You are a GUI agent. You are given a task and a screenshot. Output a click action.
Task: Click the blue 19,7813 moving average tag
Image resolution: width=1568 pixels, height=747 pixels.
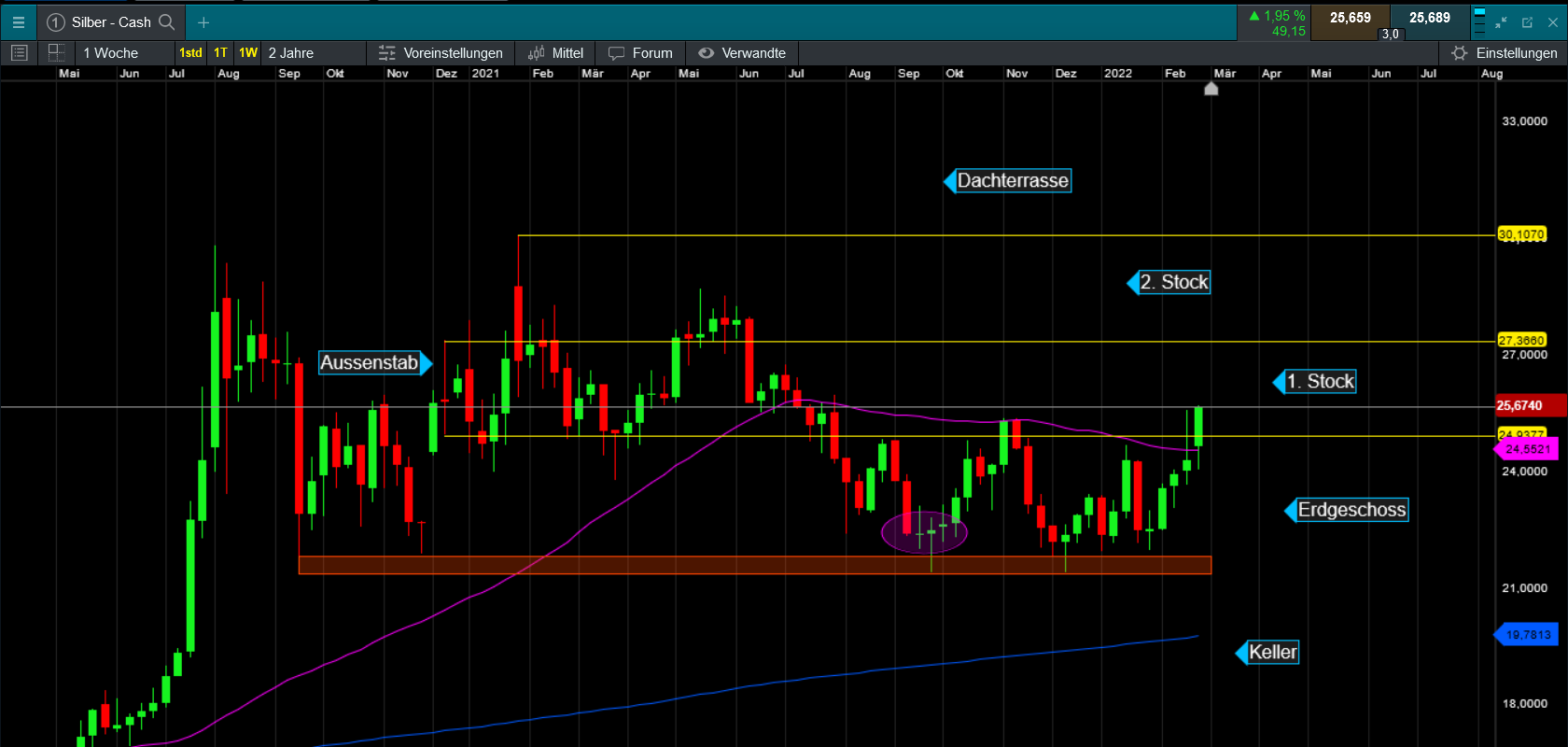[1527, 635]
